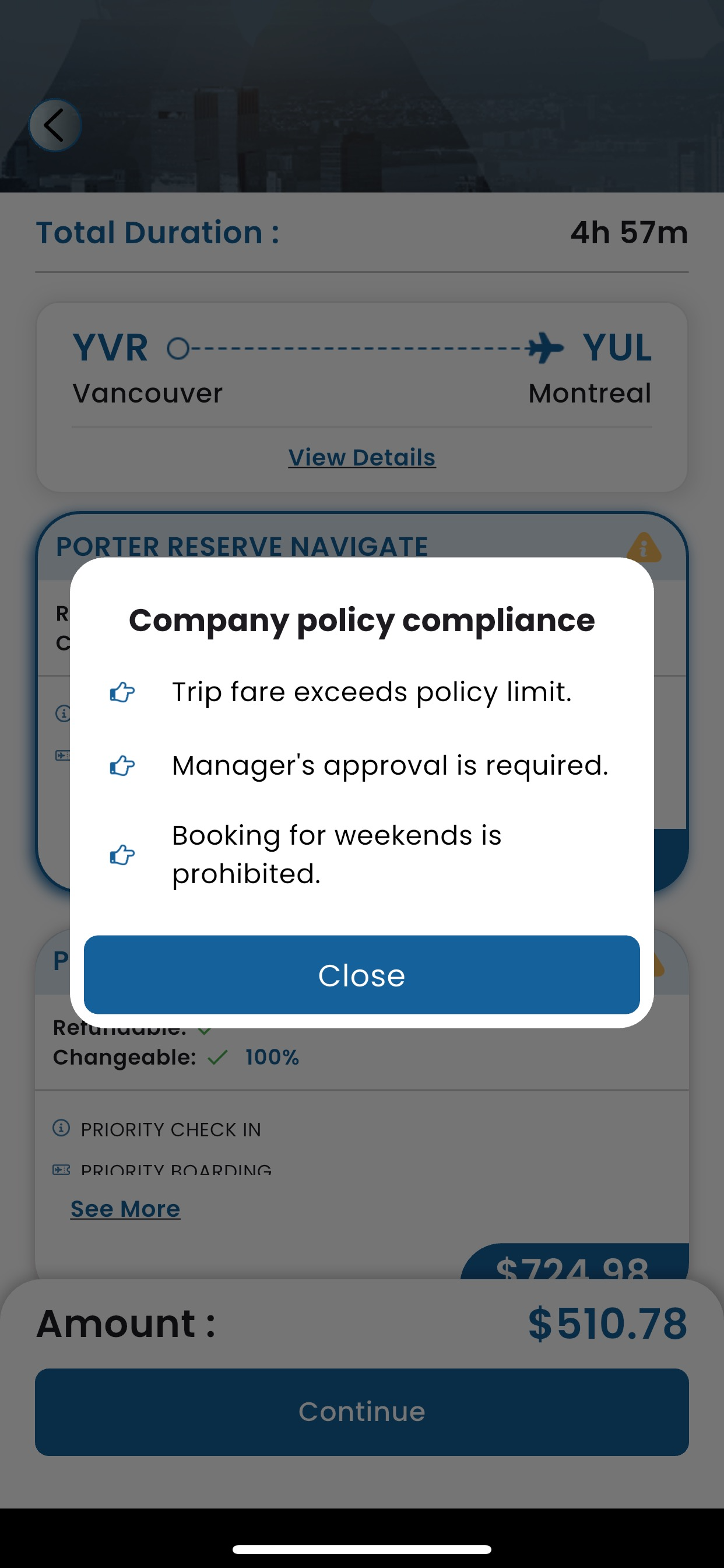Close the company policy compliance dialog
Screen dimensions: 724x1568
tap(361, 975)
